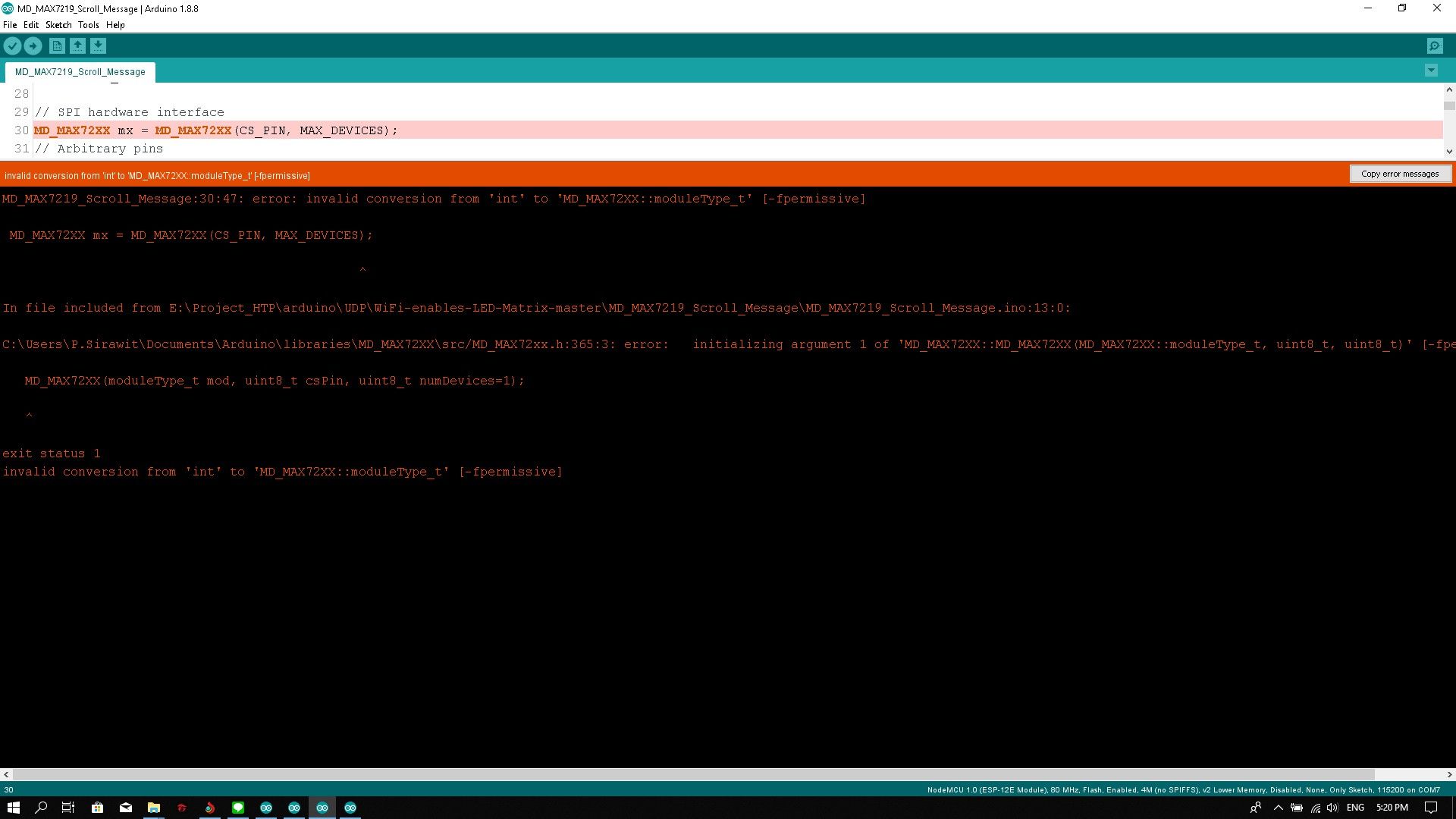Create a new sketch with New icon
The width and height of the screenshot is (1456, 819).
point(57,46)
